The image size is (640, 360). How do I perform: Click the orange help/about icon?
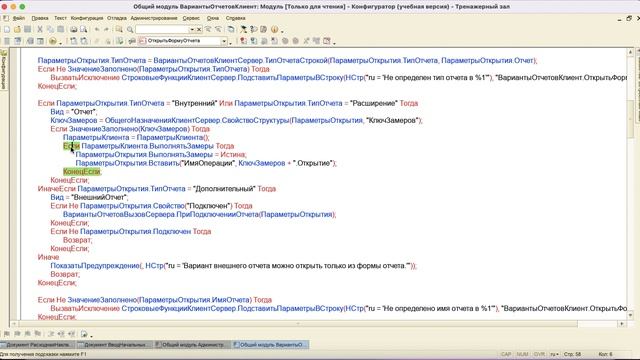pyautogui.click(x=274, y=29)
